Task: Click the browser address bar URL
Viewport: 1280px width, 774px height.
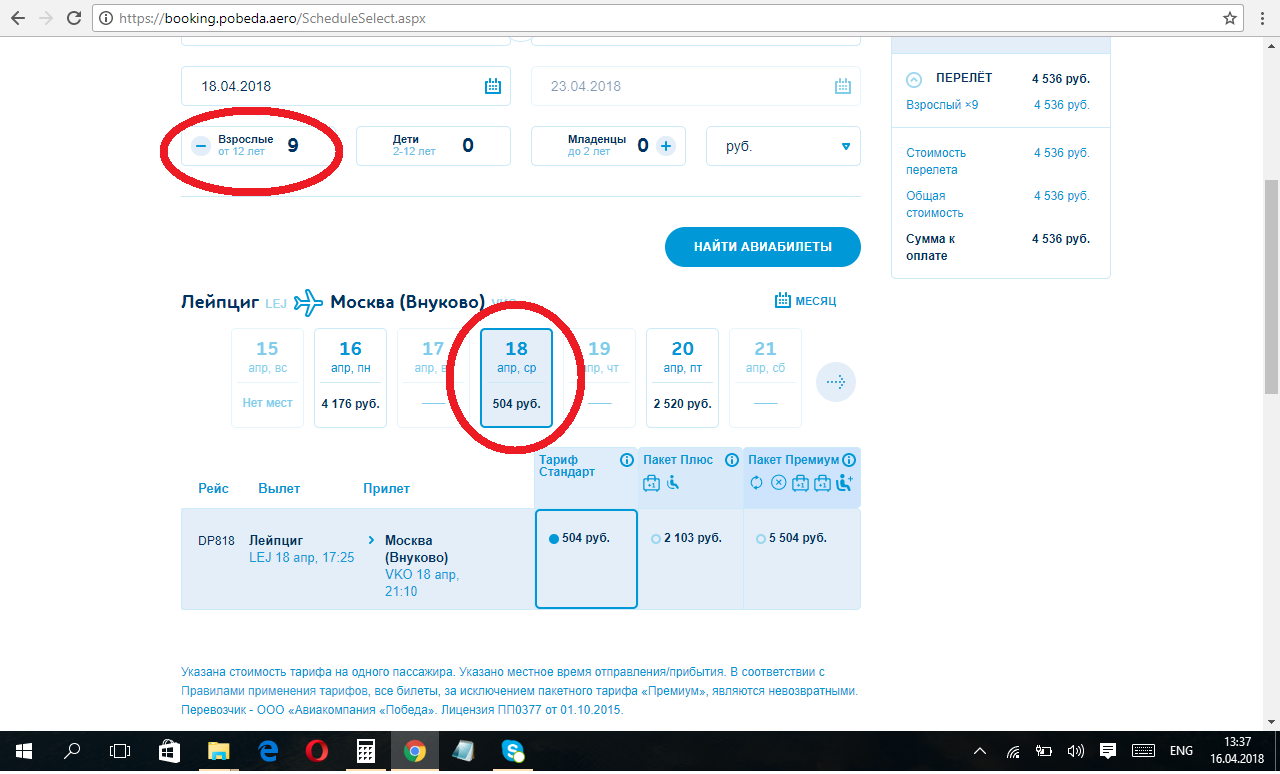Action: coord(272,19)
